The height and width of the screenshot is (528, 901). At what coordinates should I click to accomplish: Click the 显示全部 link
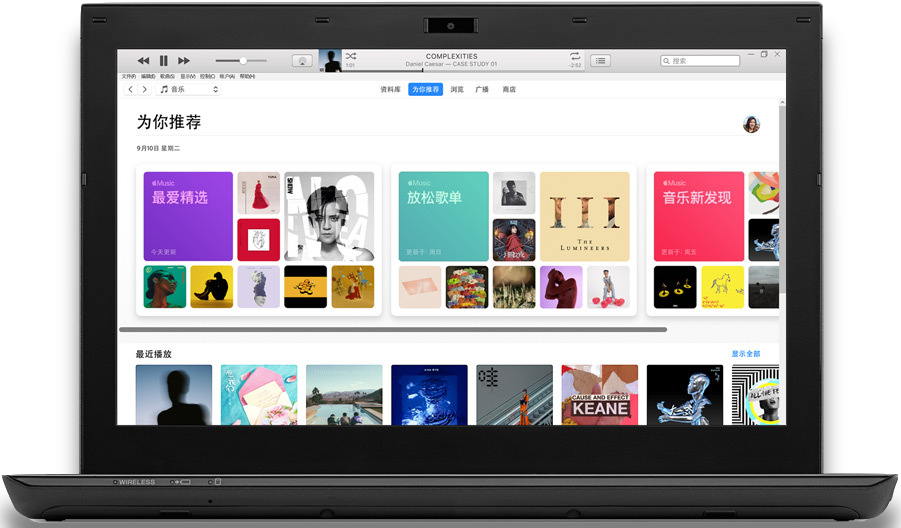(746, 354)
